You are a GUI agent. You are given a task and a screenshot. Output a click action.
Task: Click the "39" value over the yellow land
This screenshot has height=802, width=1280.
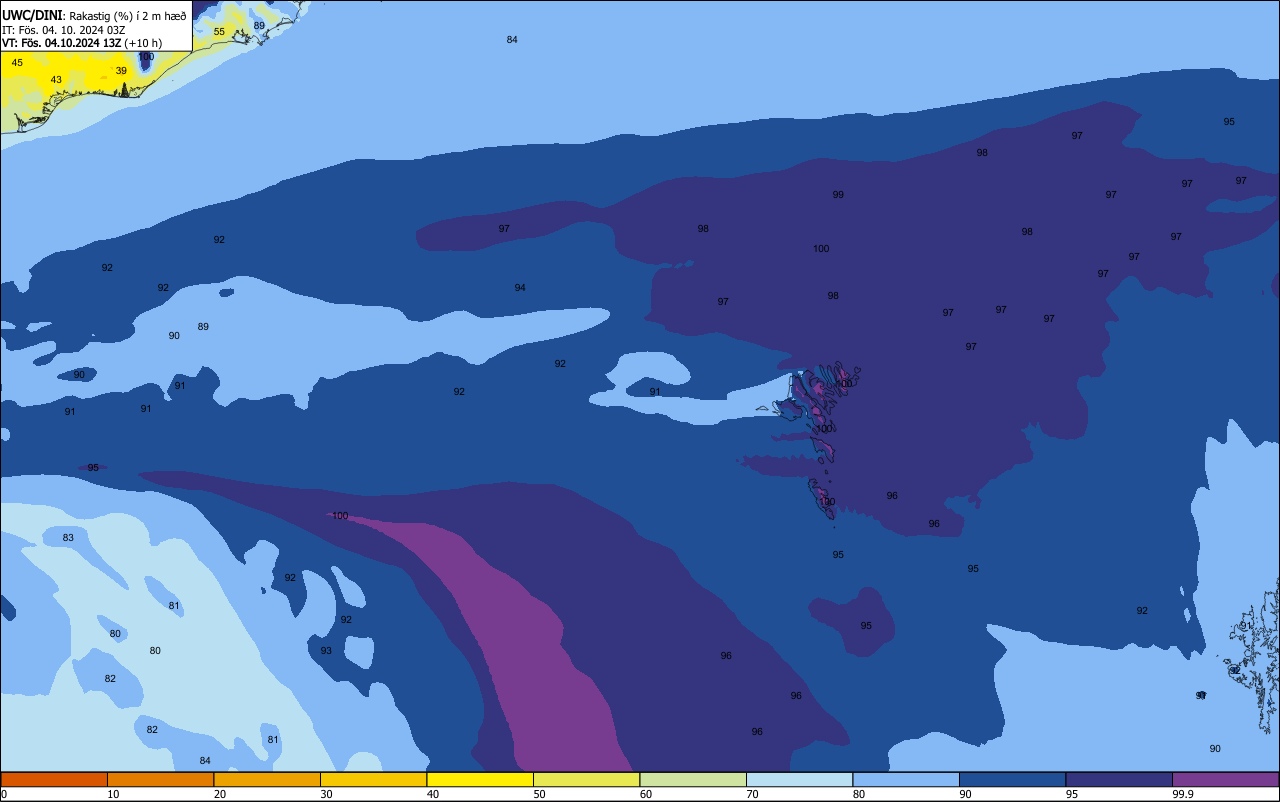click(121, 71)
